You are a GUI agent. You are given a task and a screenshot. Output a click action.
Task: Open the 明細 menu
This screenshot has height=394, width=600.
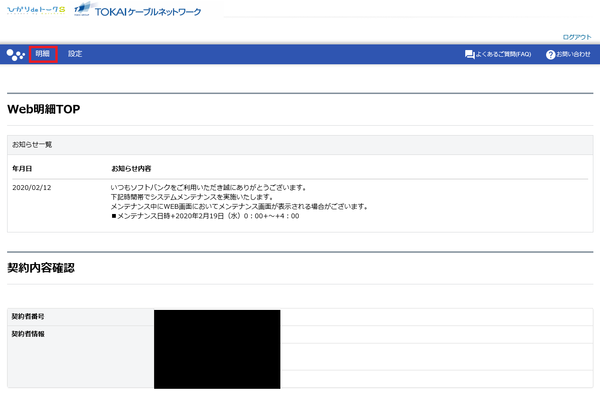(43, 54)
